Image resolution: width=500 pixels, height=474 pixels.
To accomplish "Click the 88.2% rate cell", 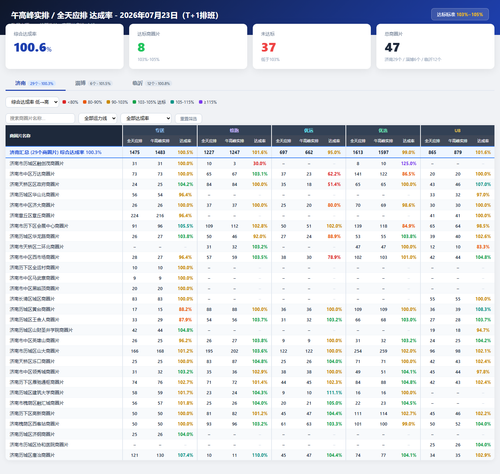I will coord(185,309).
